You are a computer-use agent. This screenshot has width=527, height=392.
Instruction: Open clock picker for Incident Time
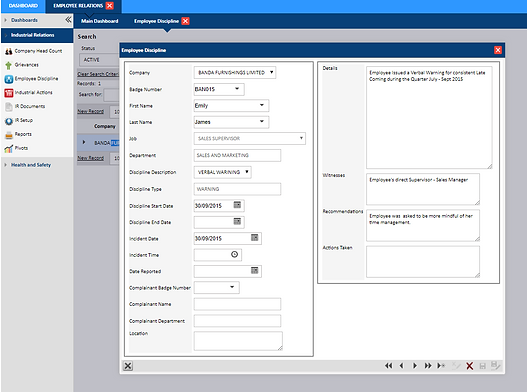point(235,254)
